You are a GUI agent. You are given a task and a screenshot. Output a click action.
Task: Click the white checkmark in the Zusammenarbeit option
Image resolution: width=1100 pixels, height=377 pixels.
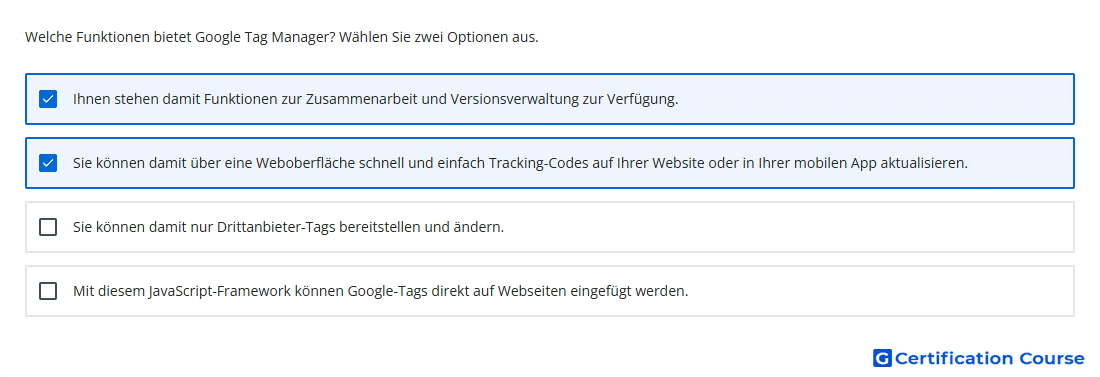click(x=48, y=99)
